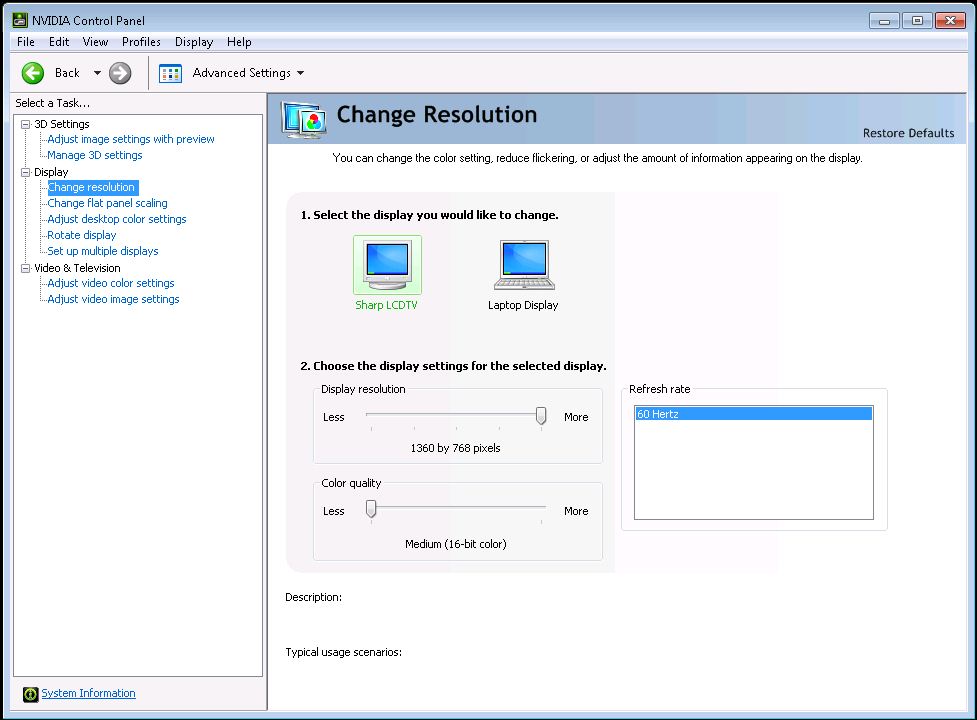977x720 pixels.
Task: Minimize the NVIDIA Control Panel window
Action: pyautogui.click(x=884, y=21)
